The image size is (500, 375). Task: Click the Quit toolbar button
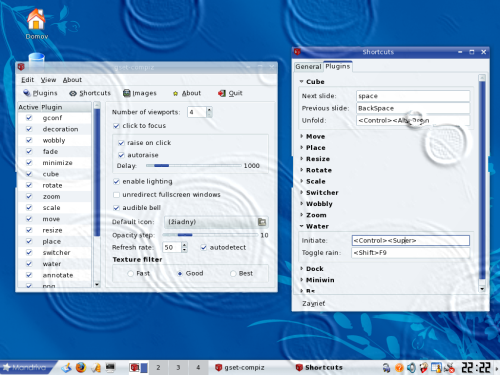click(x=230, y=93)
